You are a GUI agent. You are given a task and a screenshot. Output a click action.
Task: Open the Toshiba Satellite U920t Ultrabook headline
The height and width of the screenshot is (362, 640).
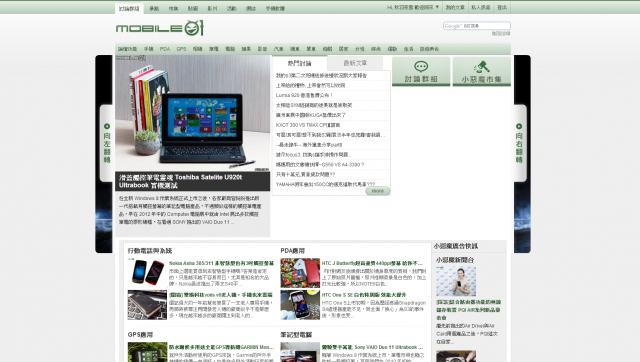[180, 181]
